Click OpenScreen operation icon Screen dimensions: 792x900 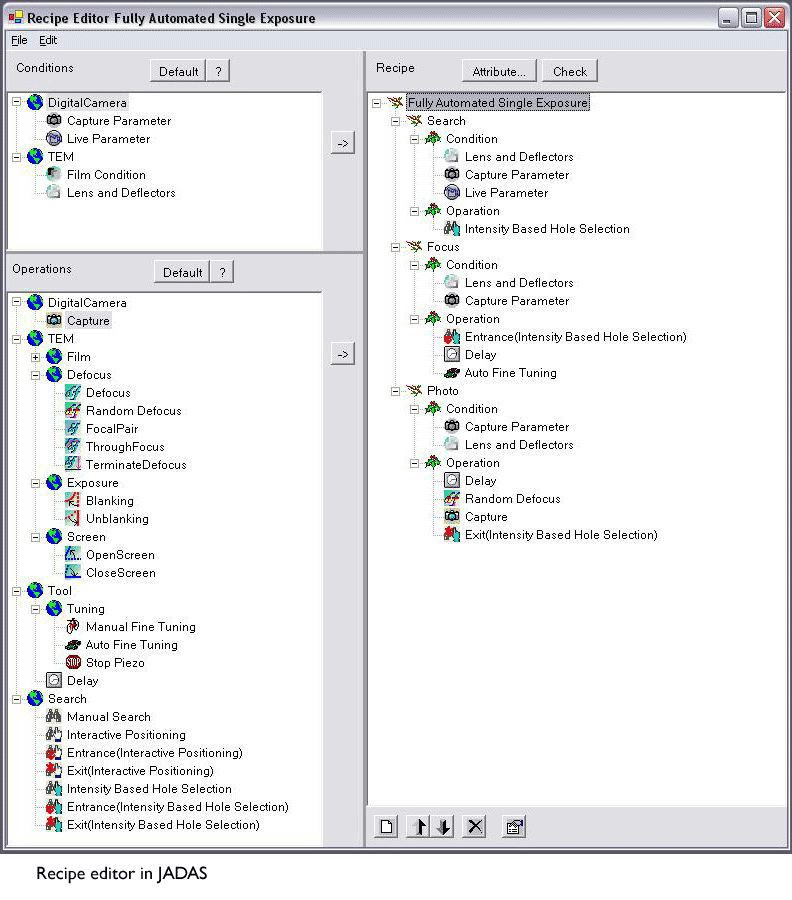(73, 554)
